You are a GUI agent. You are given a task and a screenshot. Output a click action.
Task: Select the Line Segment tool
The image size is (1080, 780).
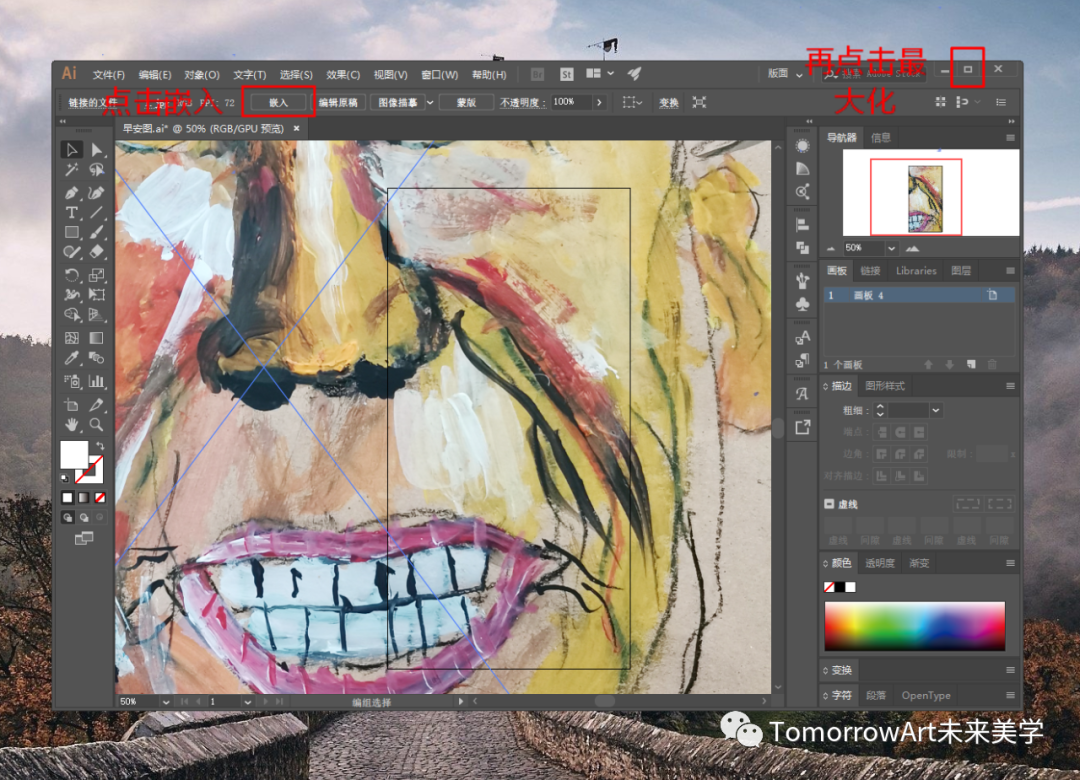click(x=96, y=212)
